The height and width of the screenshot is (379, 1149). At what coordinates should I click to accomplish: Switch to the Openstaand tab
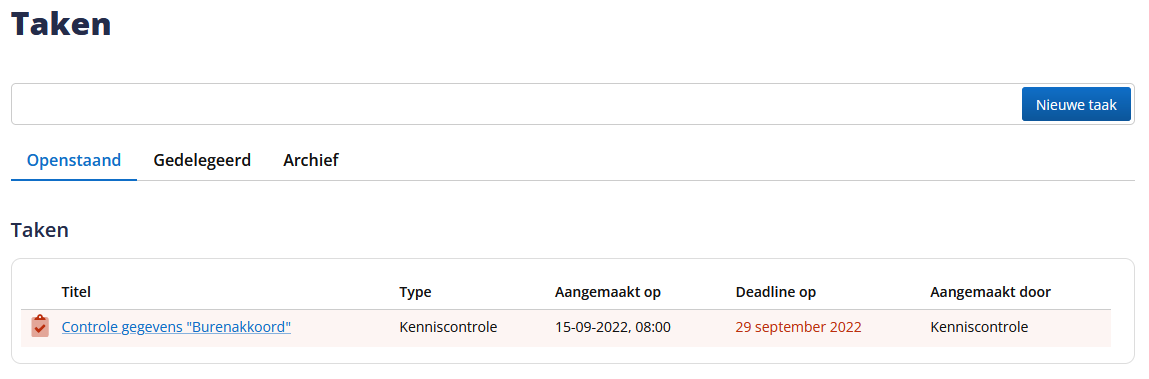pyautogui.click(x=74, y=160)
